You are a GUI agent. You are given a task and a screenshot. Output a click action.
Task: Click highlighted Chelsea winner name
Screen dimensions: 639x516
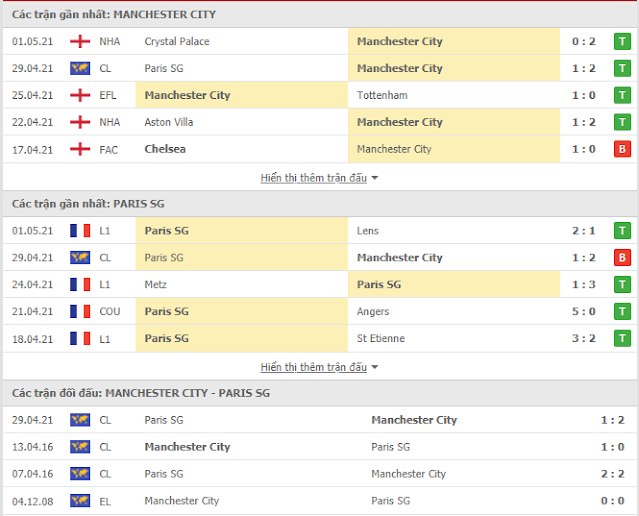[165, 149]
